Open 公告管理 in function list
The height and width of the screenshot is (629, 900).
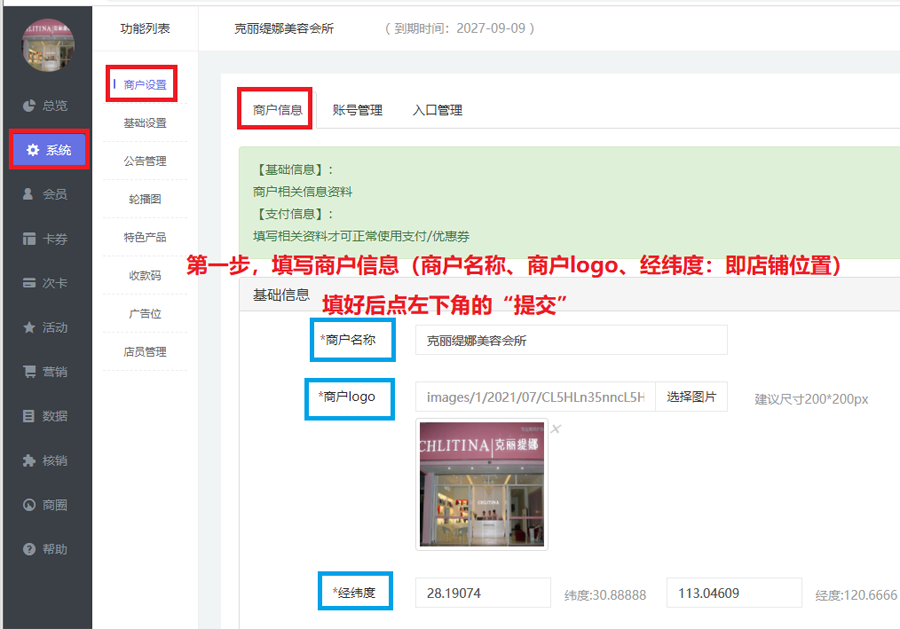(145, 161)
